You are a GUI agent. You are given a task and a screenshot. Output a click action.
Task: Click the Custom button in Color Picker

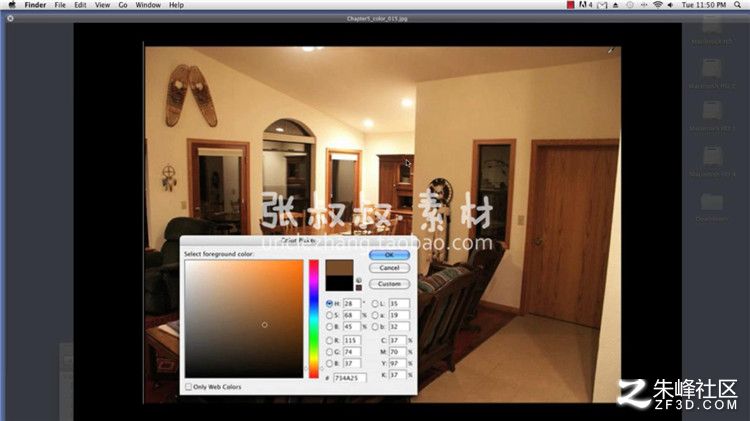click(389, 284)
